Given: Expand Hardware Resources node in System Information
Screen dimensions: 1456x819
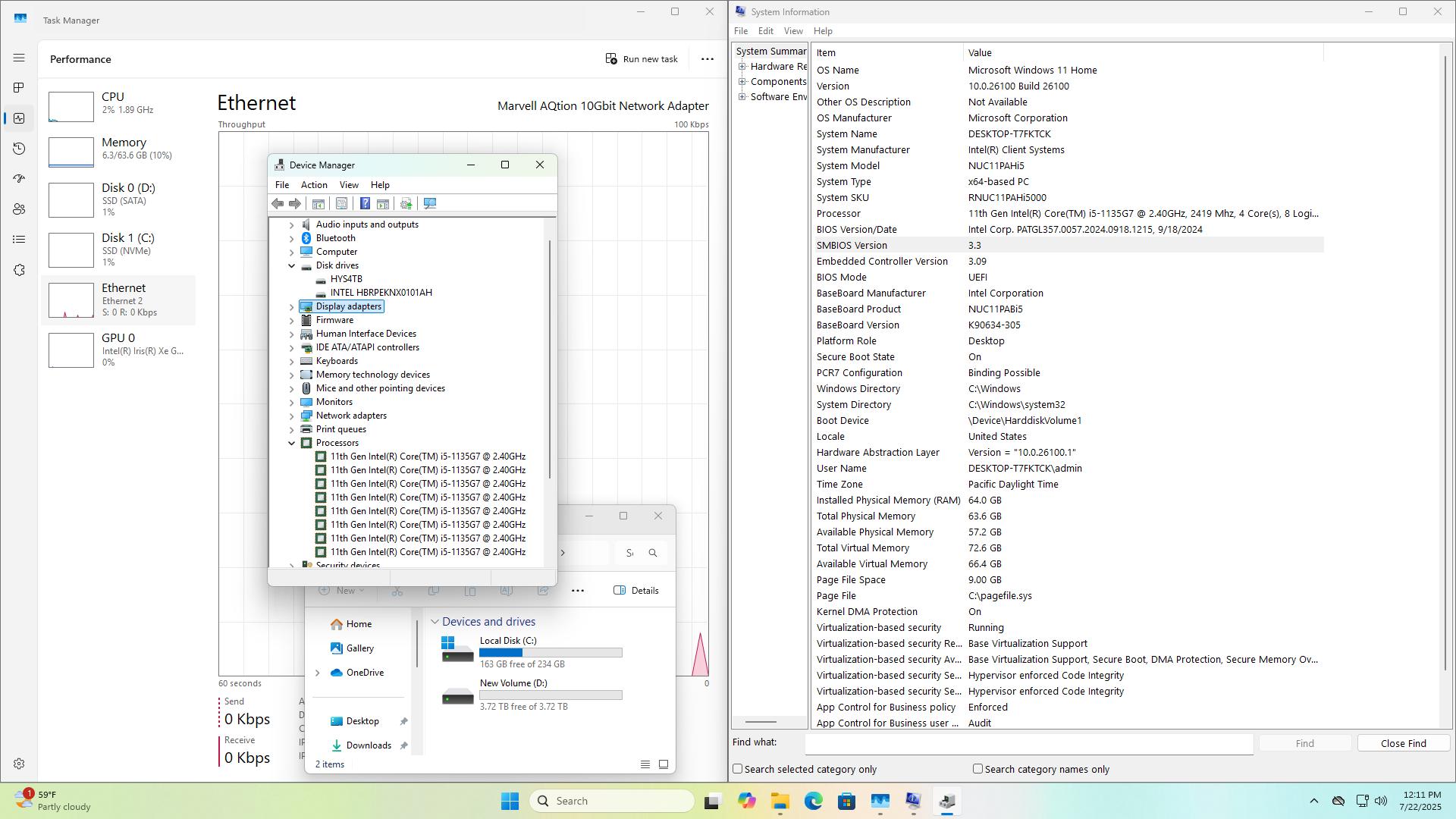Looking at the screenshot, I should [742, 67].
